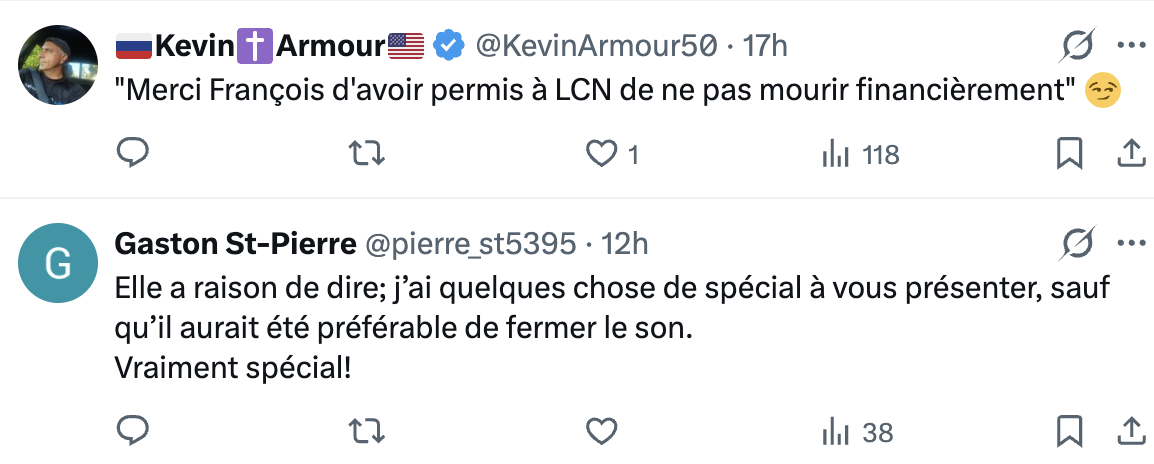This screenshot has height=464, width=1154.
Task: Share Gaston St-Pierre's tweet
Action: click(1130, 430)
